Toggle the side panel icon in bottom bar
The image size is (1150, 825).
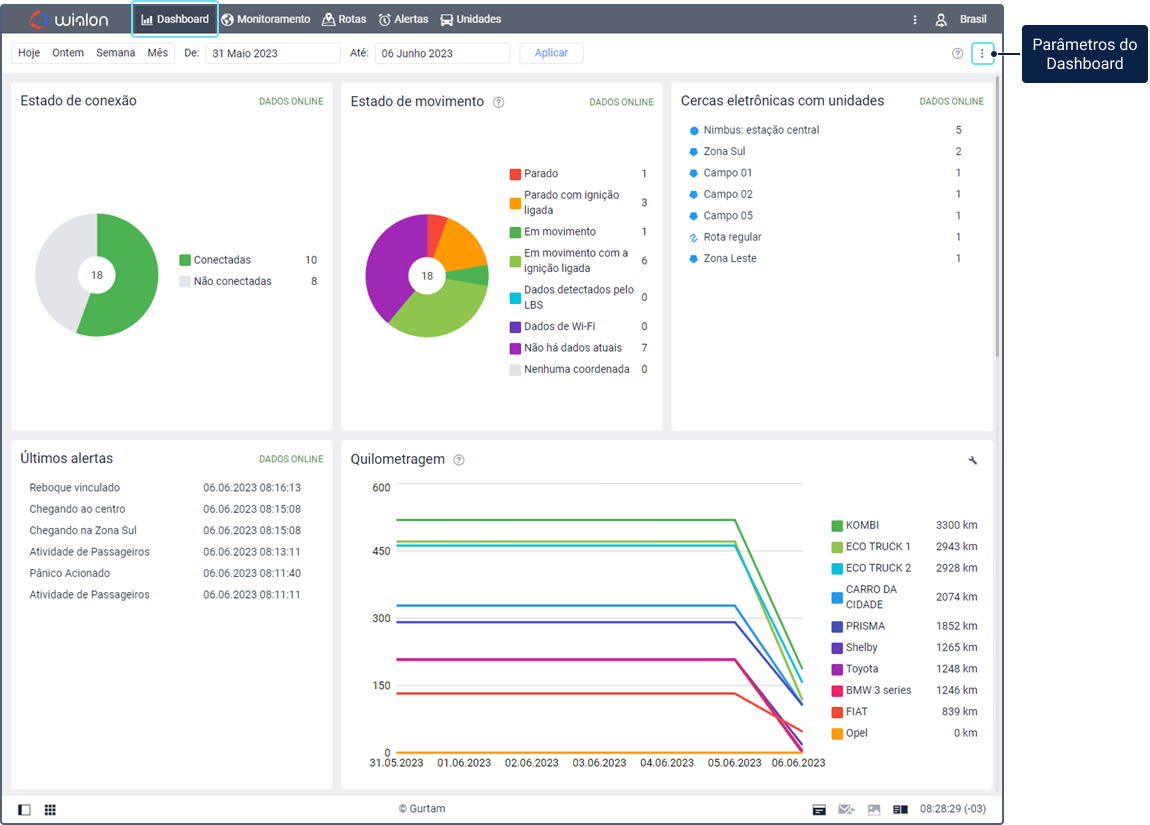click(24, 809)
